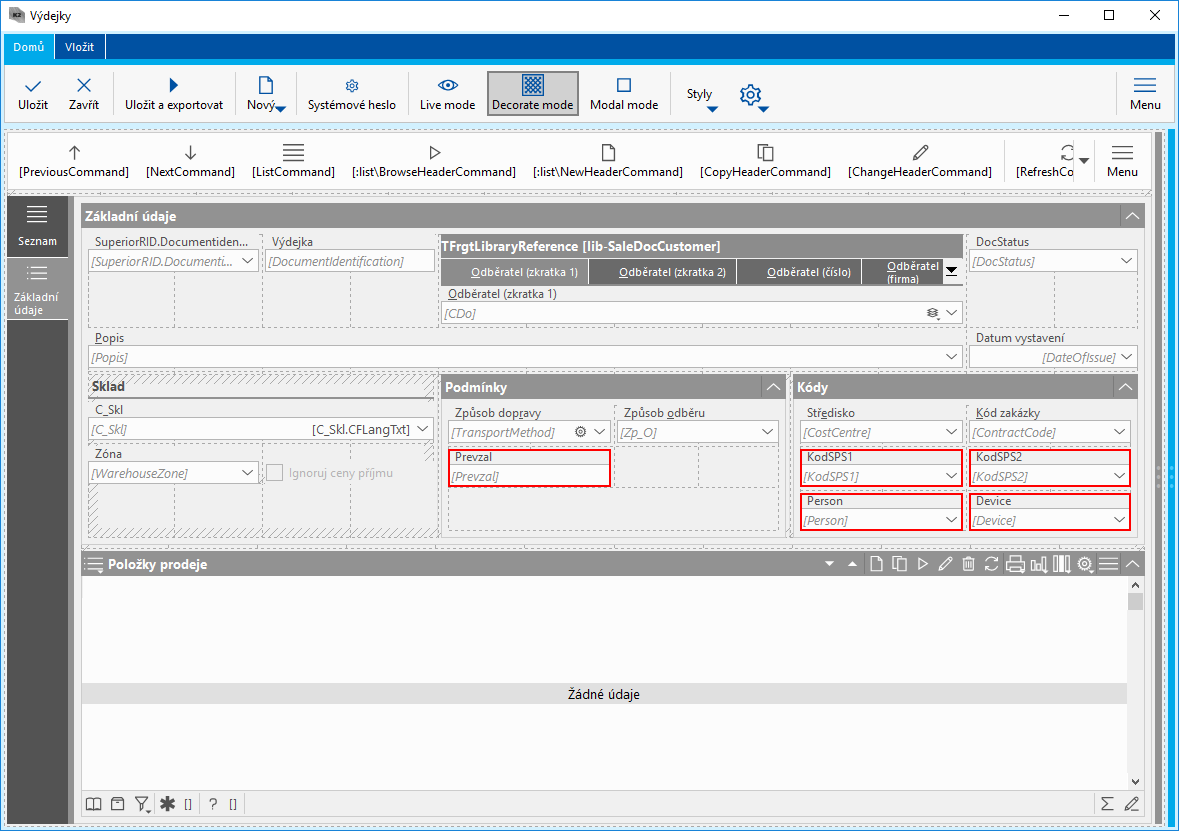Open Systémové heslo settings

pyautogui.click(x=351, y=87)
